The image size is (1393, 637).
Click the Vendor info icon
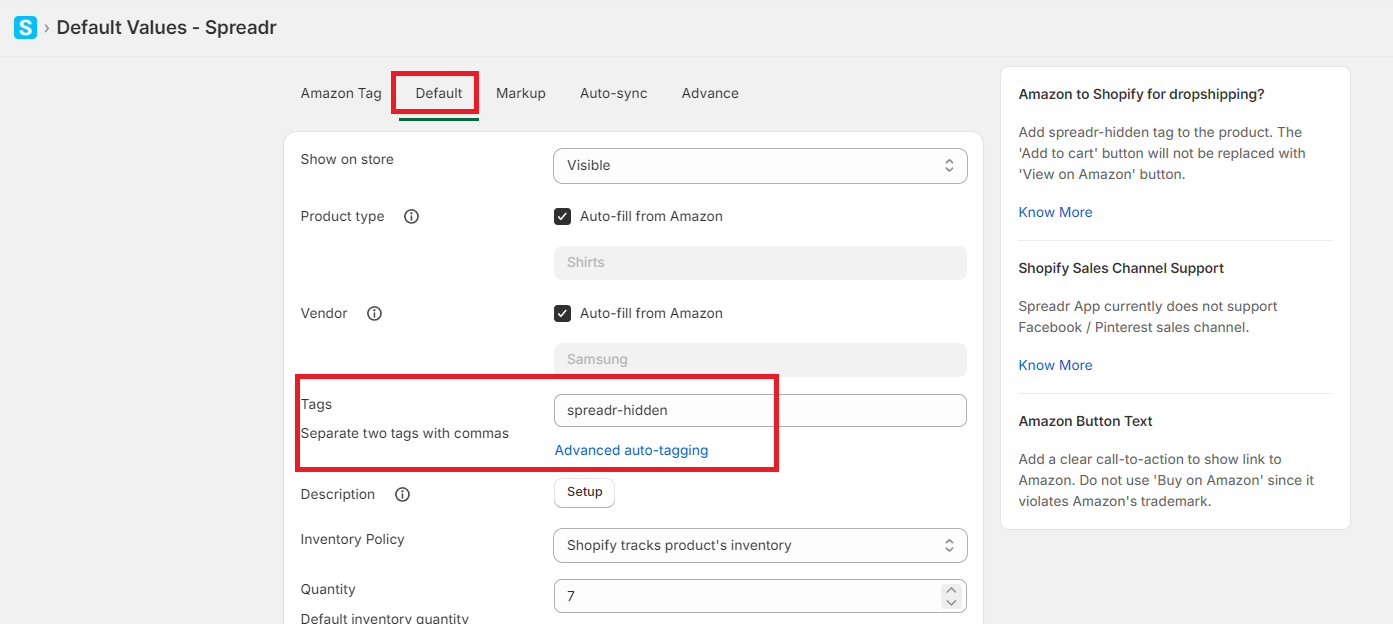374,313
